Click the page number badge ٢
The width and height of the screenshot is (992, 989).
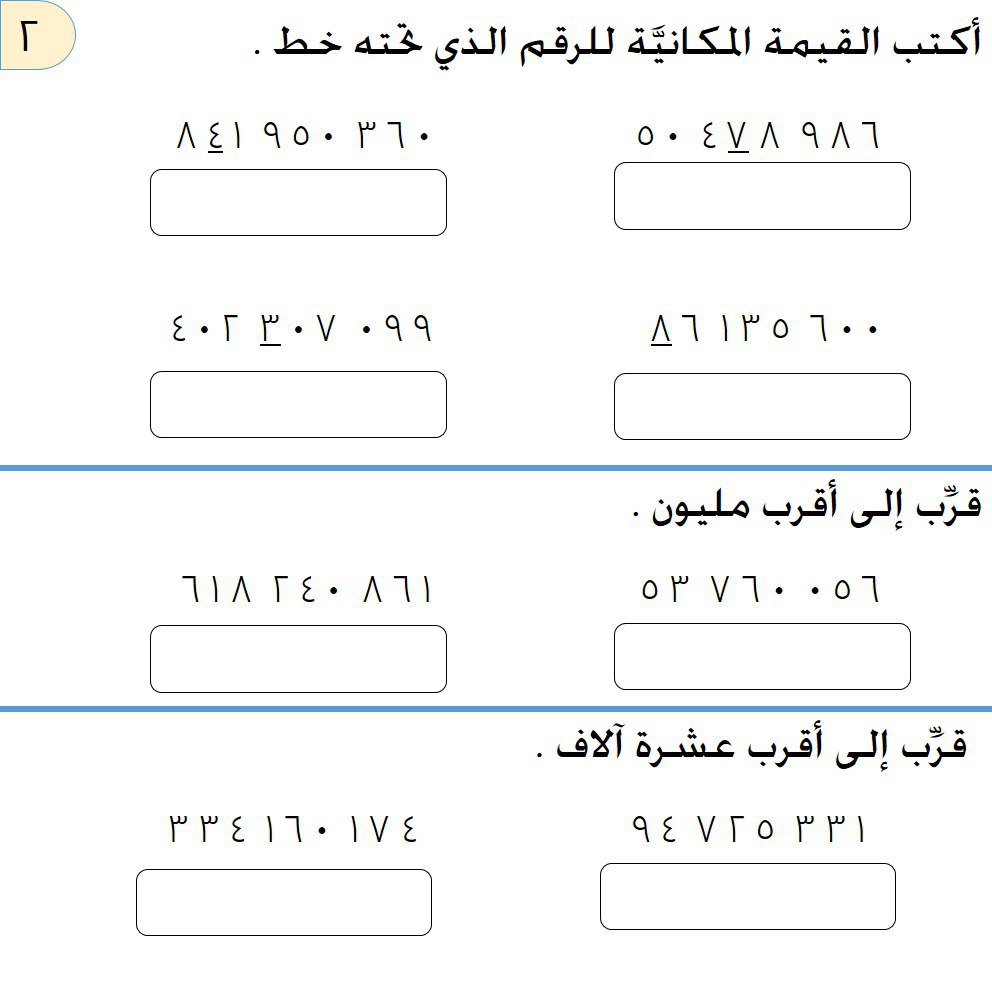(36, 36)
